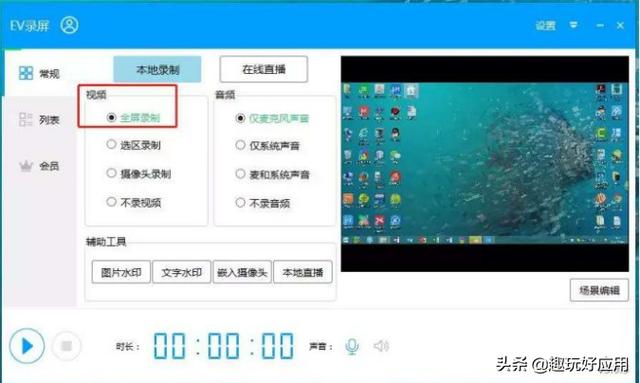Toggle the microphone sound icon
This screenshot has width=640, height=383.
[x=351, y=346]
